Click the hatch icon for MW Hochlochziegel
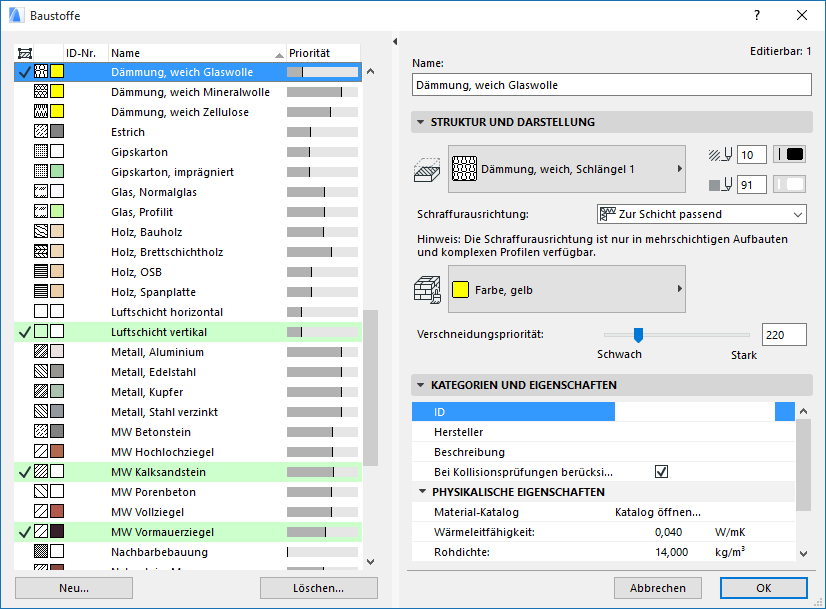 tap(41, 451)
